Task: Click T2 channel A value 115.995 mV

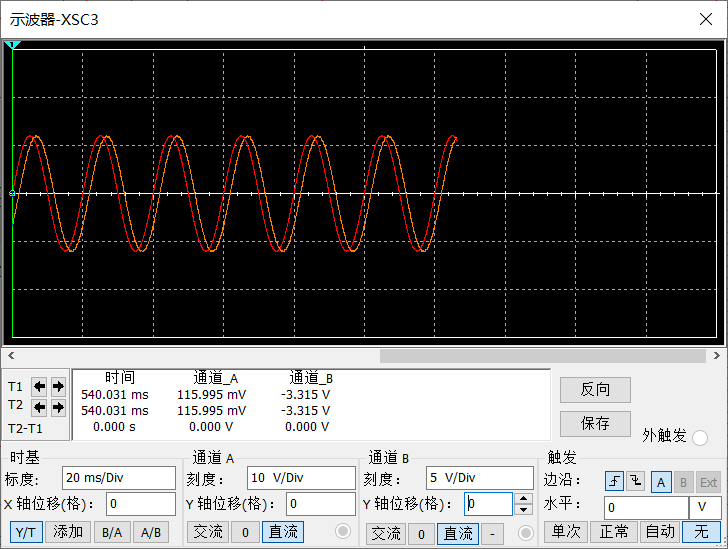Action: (211, 411)
